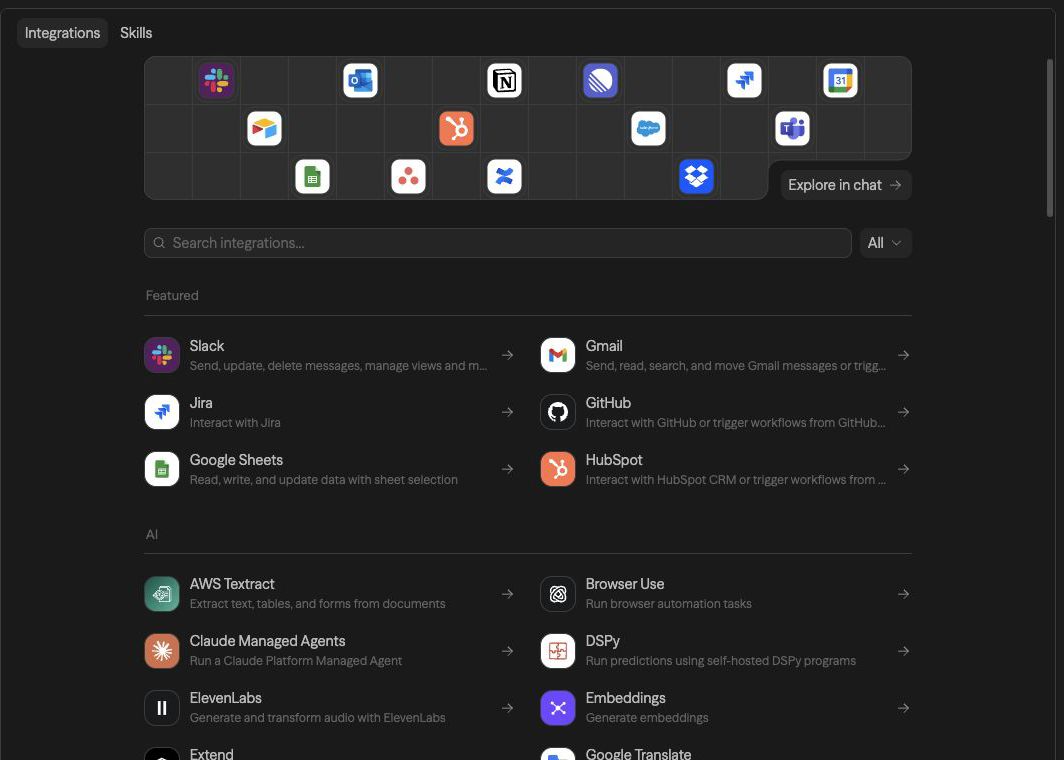The height and width of the screenshot is (760, 1064).
Task: Click the Google Sheets icon in Featured list
Action: [x=162, y=469]
